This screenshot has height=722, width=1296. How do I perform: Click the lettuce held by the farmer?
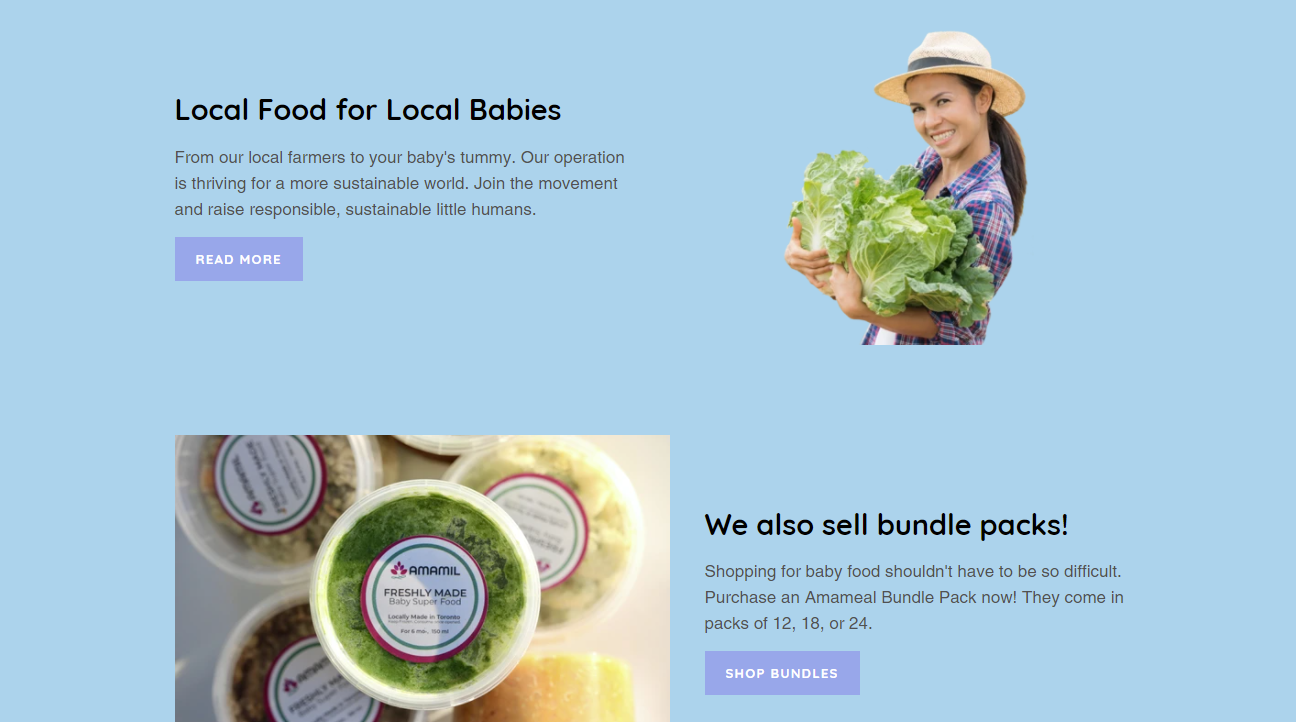(x=890, y=235)
